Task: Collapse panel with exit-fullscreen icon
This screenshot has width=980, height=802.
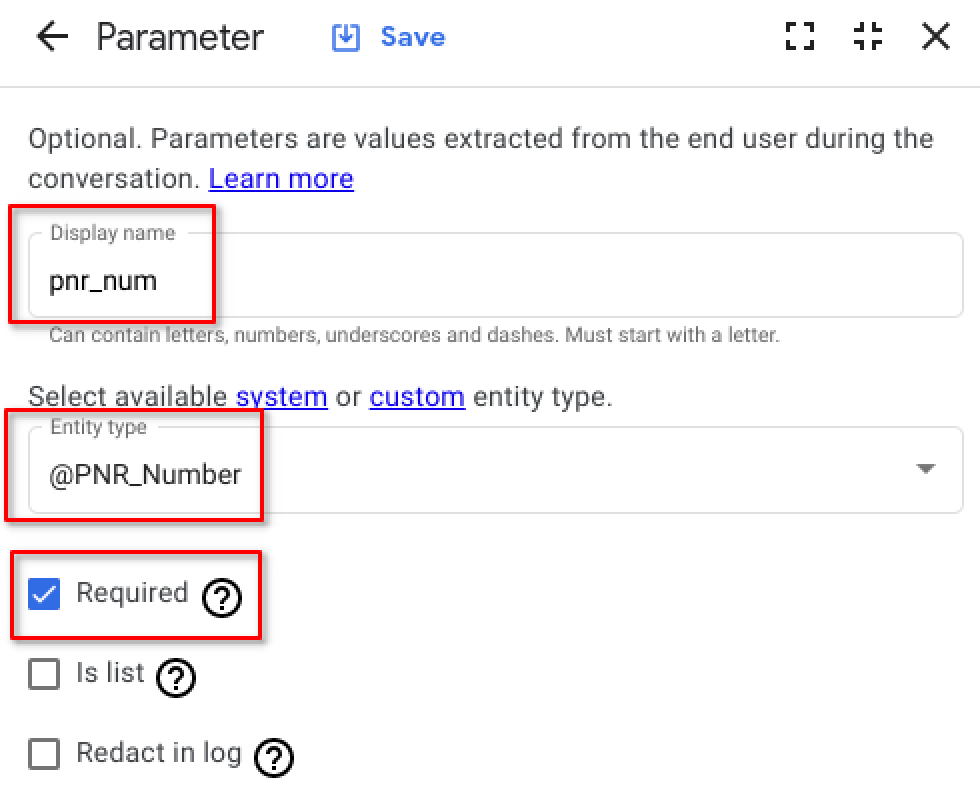Action: (x=868, y=36)
